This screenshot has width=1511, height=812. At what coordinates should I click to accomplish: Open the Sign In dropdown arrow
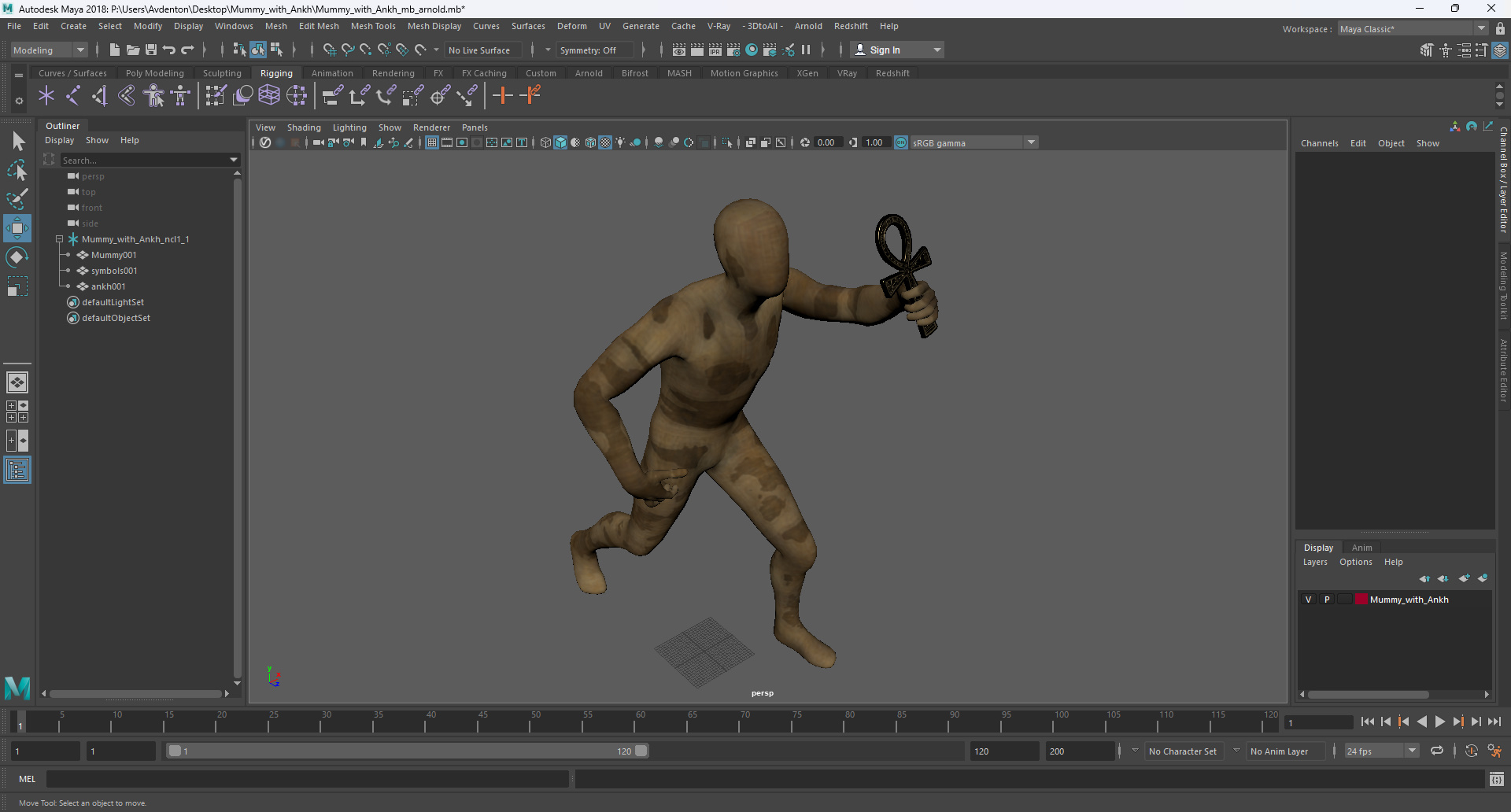click(x=937, y=50)
